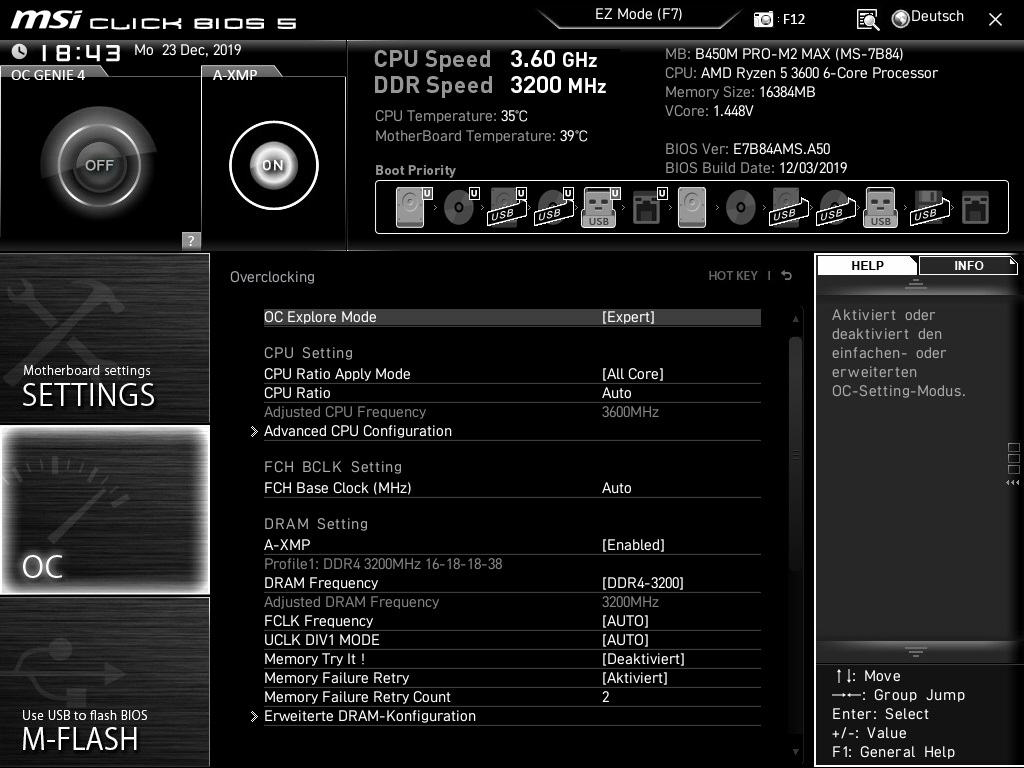
Task: Click the F12 screenshot label
Action: [793, 20]
